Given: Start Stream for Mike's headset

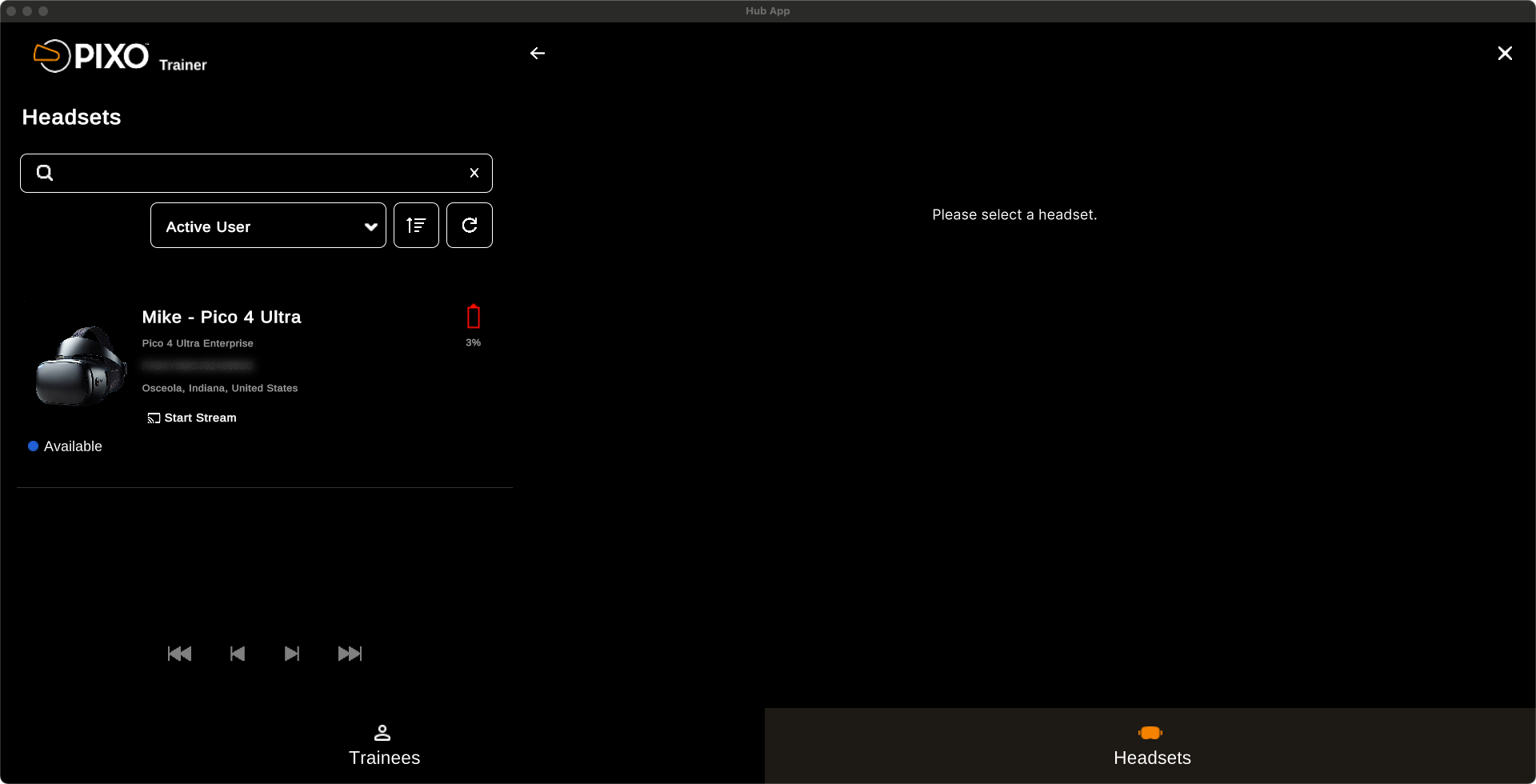Looking at the screenshot, I should (x=192, y=418).
